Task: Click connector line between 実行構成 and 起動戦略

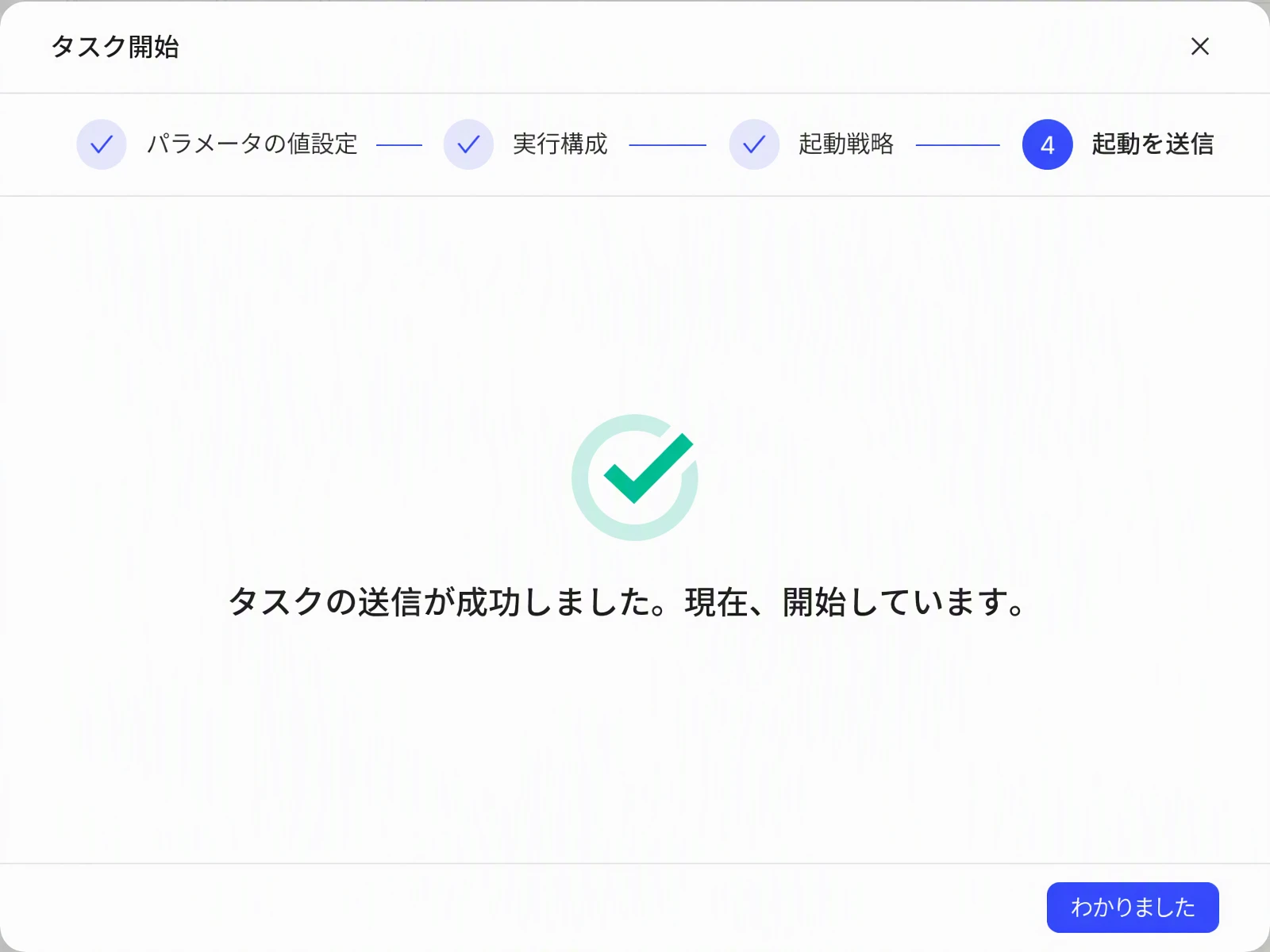Action: point(668,145)
